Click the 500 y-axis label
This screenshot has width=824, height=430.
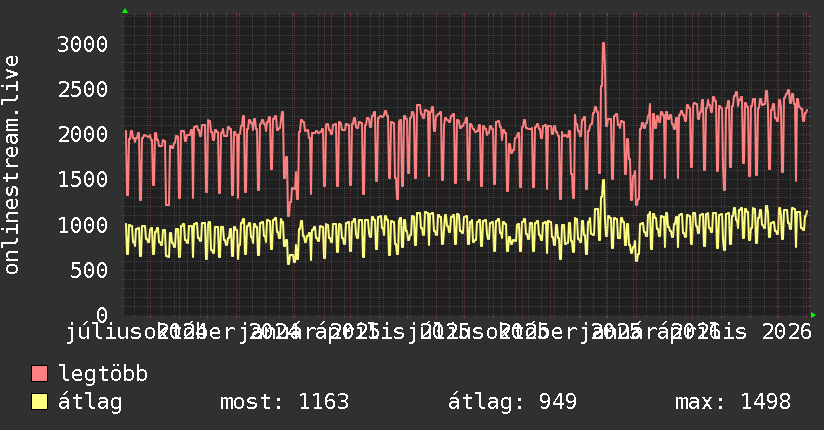(x=89, y=270)
